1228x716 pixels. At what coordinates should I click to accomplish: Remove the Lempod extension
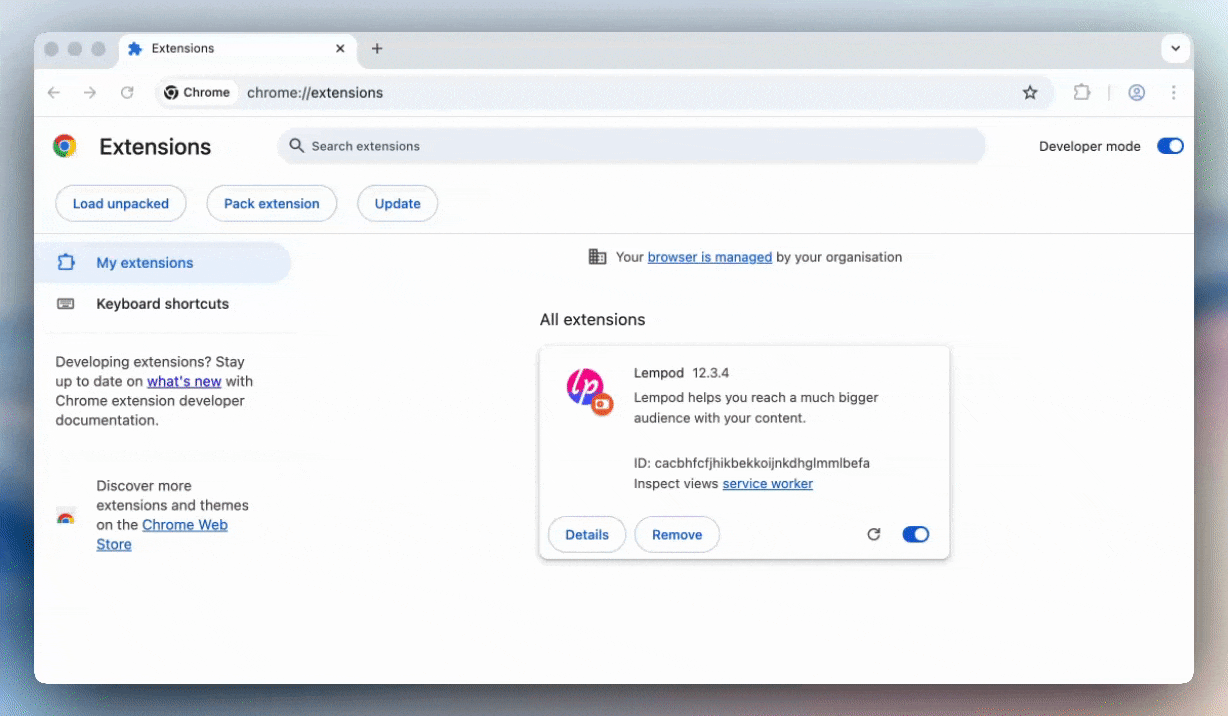click(x=677, y=534)
